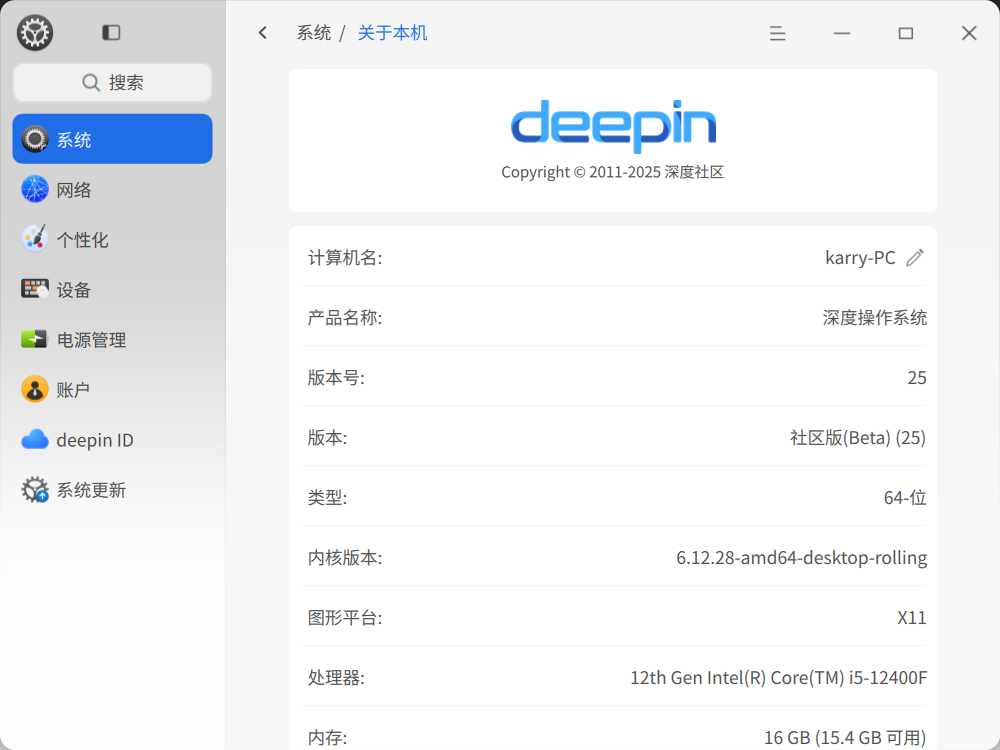Click the 个性化 paintbrush icon
The height and width of the screenshot is (750, 1000).
pos(35,239)
